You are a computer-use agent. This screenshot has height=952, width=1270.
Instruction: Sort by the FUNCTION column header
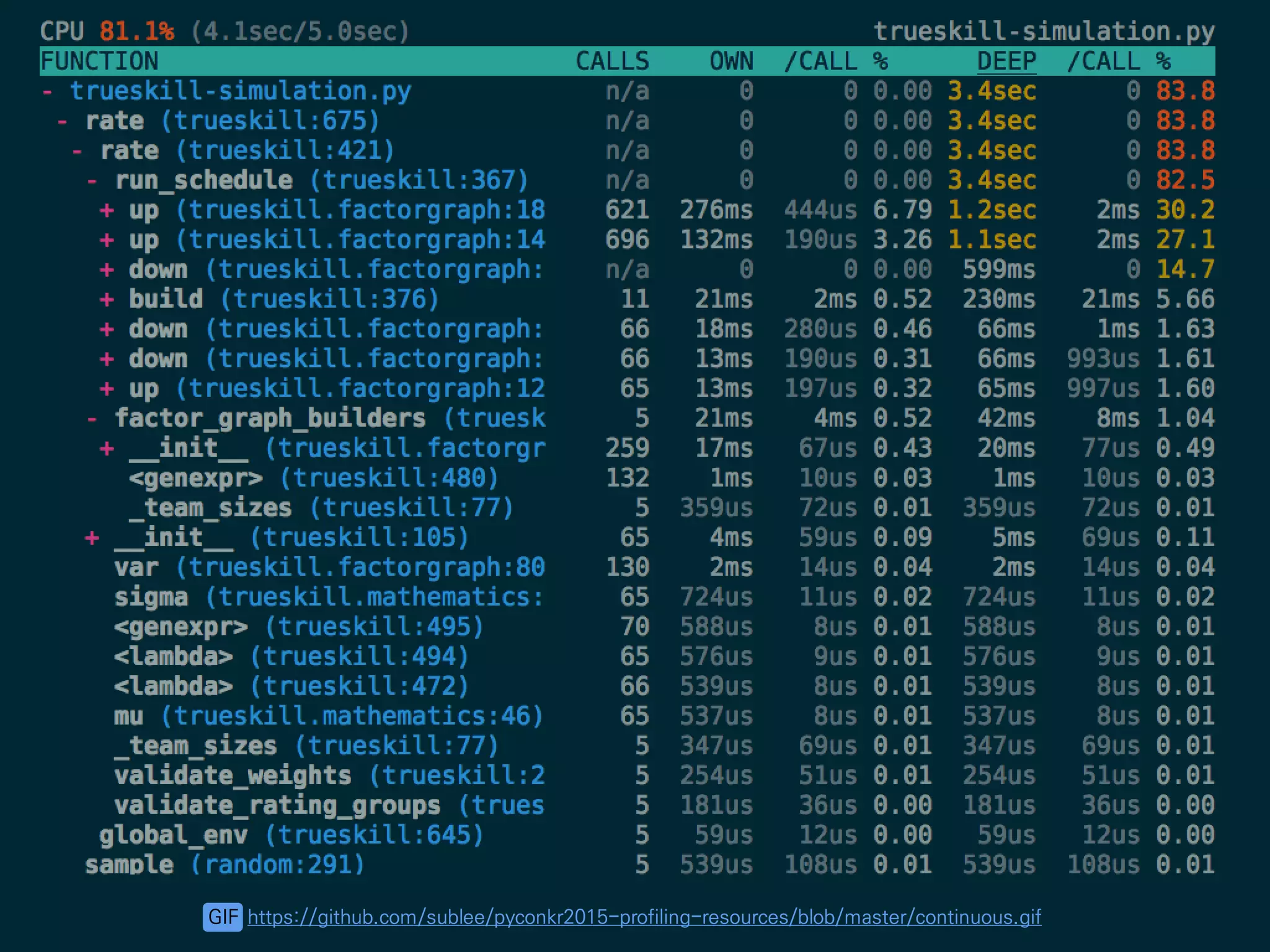point(99,61)
